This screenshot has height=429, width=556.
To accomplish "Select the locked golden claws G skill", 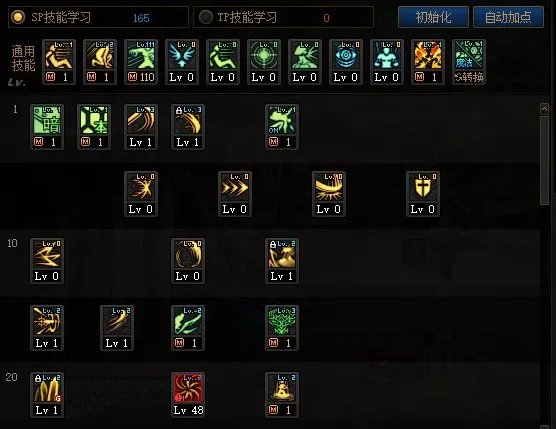I will coord(47,395).
